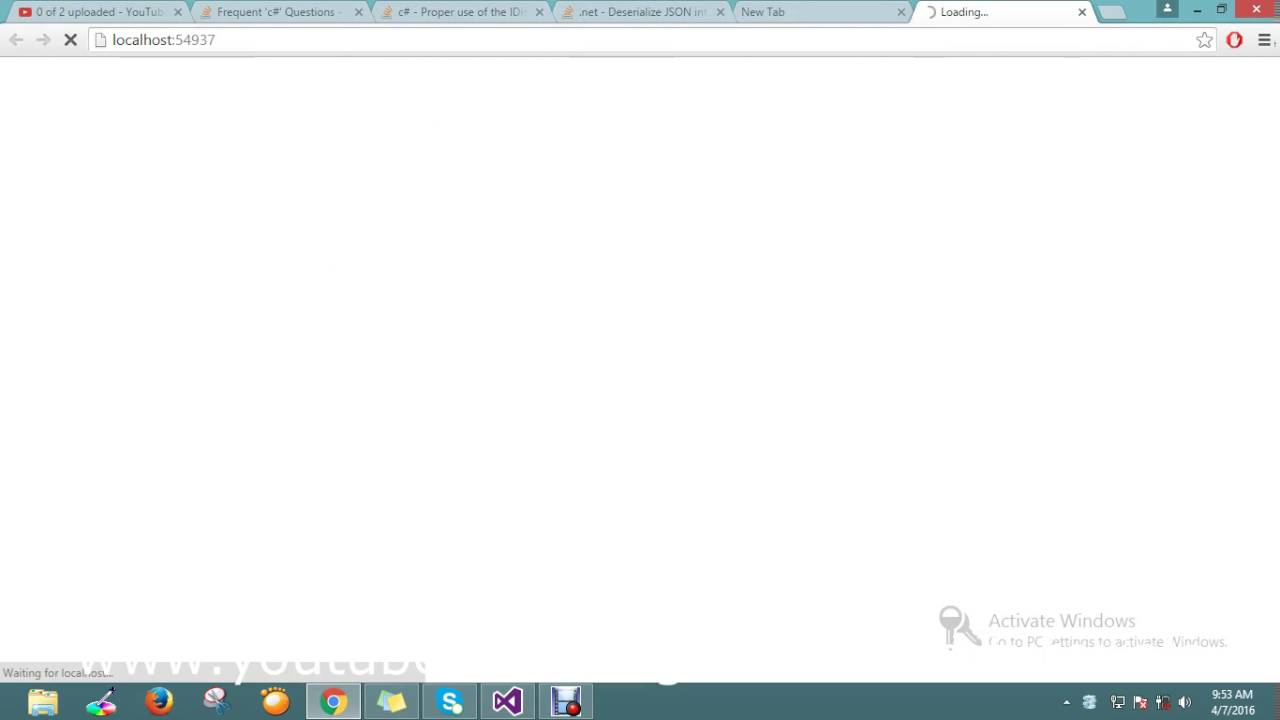Stop loading the page
The image size is (1280, 720).
click(71, 40)
